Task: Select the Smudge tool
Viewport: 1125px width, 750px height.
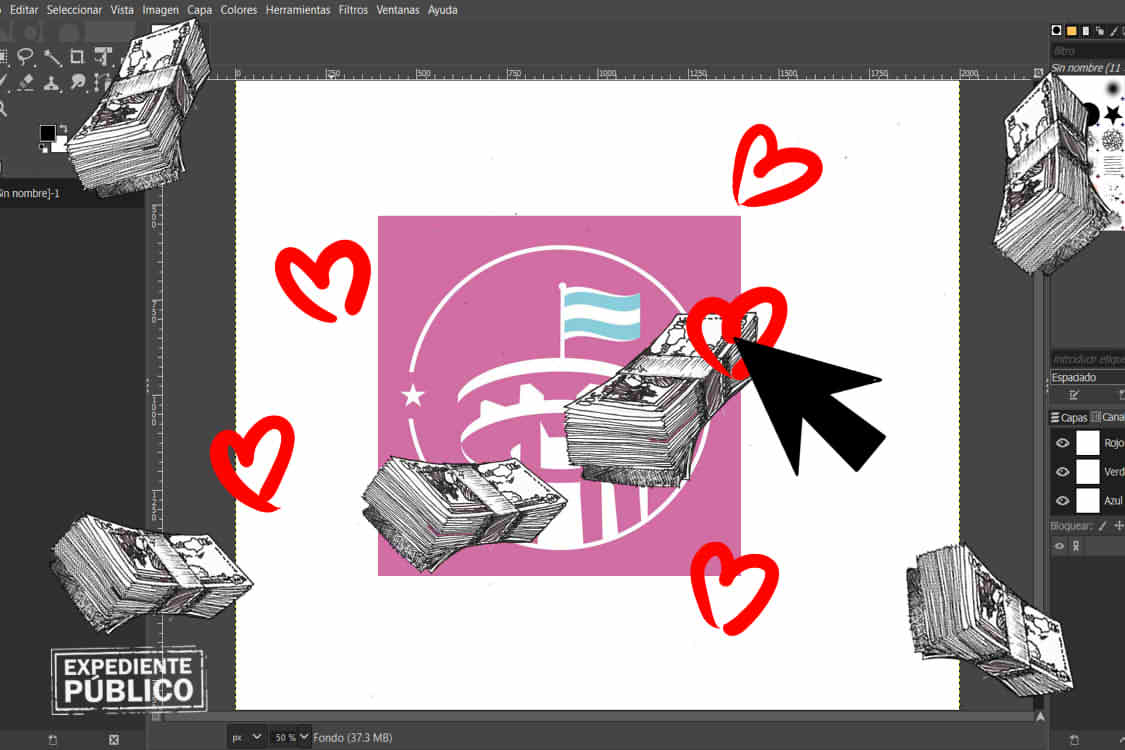Action: click(77, 83)
